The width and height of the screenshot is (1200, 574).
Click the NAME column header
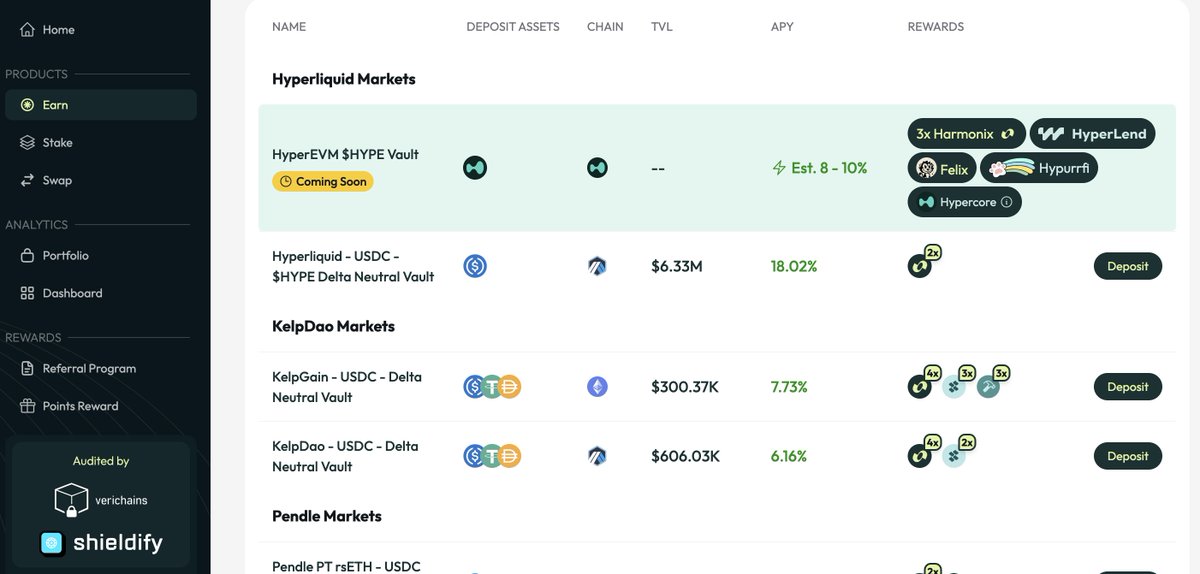click(289, 27)
